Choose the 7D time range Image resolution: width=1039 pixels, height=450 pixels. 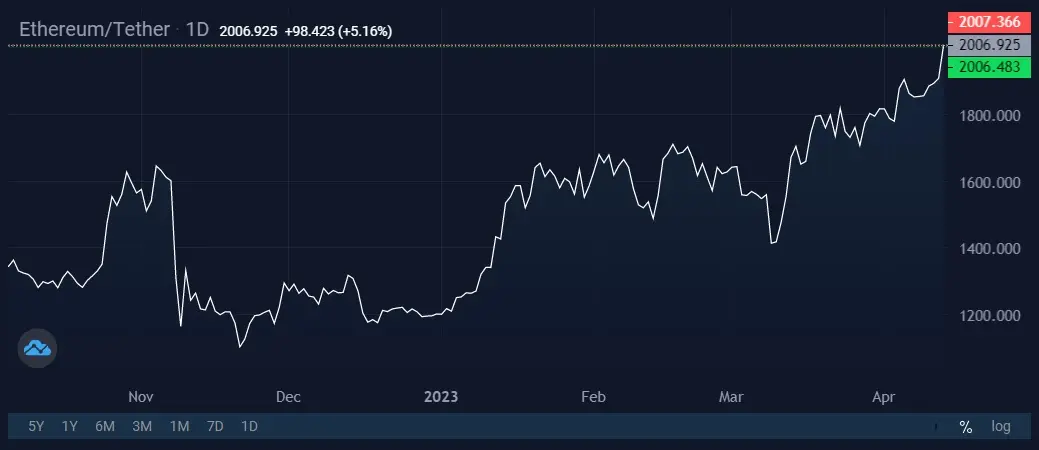coord(215,426)
